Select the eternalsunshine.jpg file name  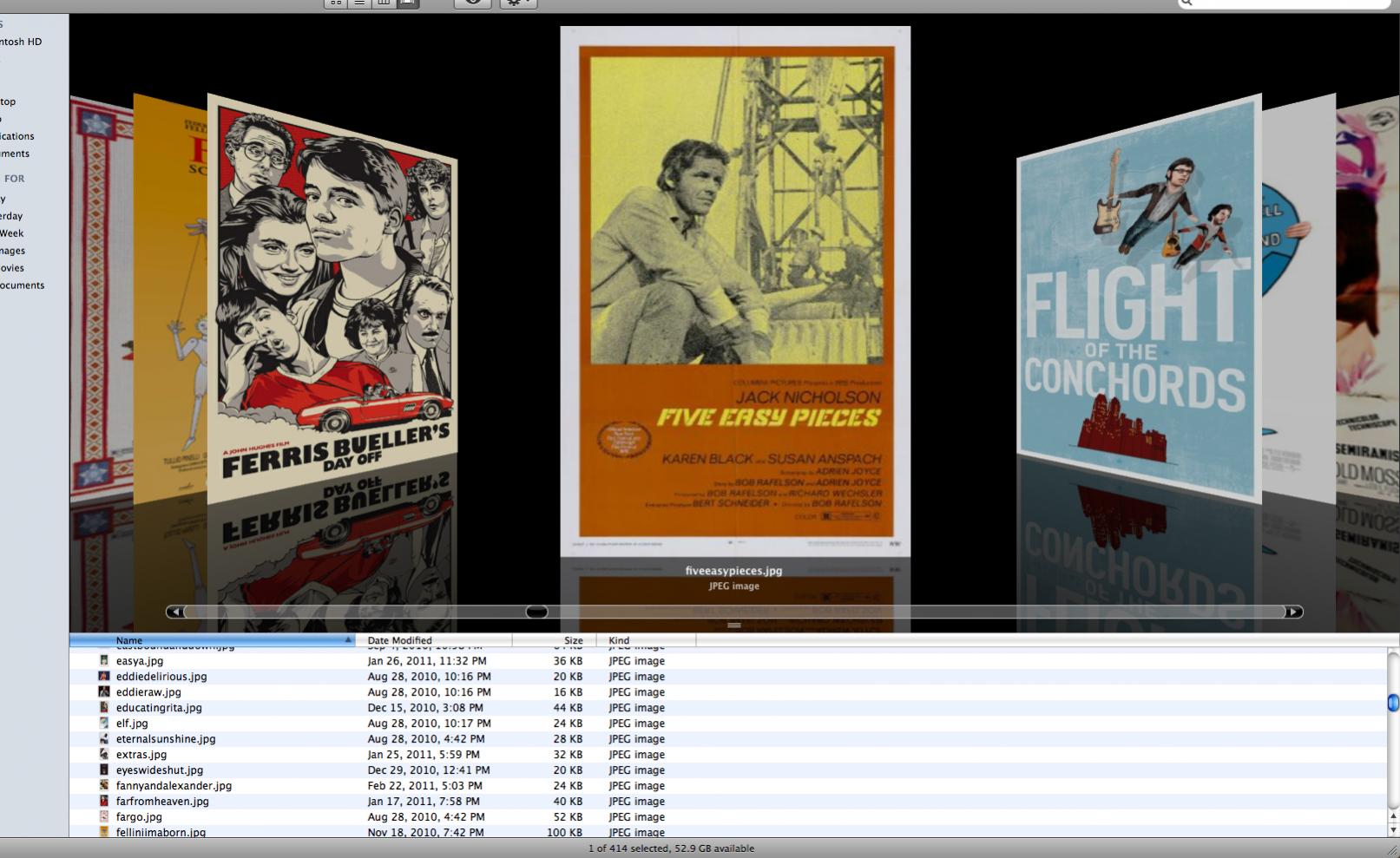166,739
